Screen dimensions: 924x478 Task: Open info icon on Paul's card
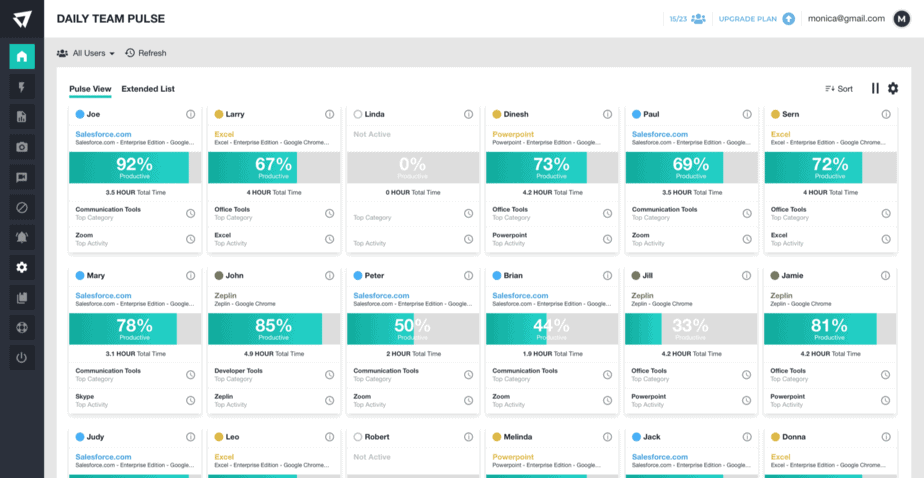(x=747, y=114)
